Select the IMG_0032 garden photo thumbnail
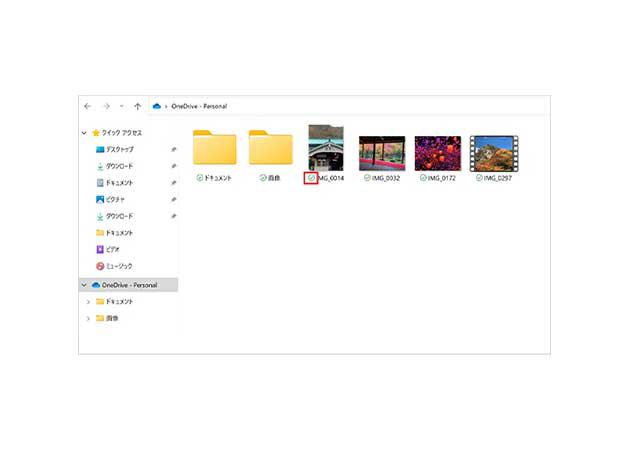Image resolution: width=630 pixels, height=450 pixels. [382, 153]
